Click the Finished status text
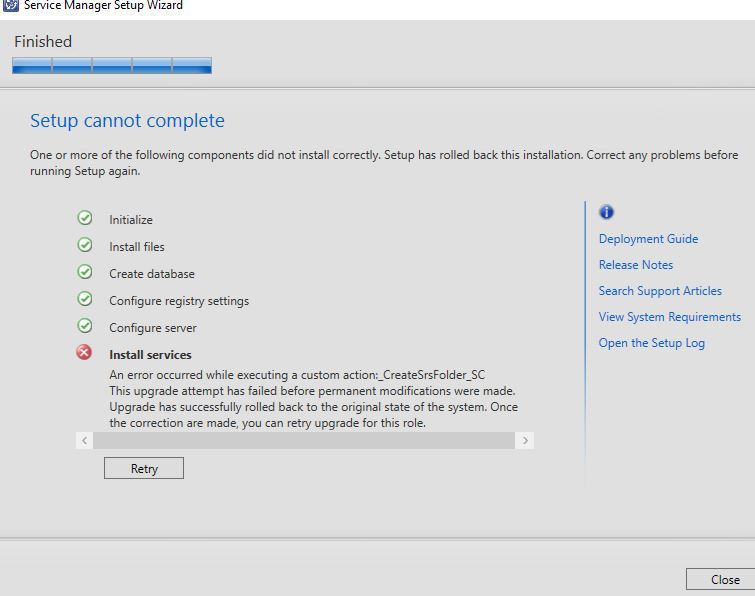755x596 pixels. pyautogui.click(x=43, y=41)
